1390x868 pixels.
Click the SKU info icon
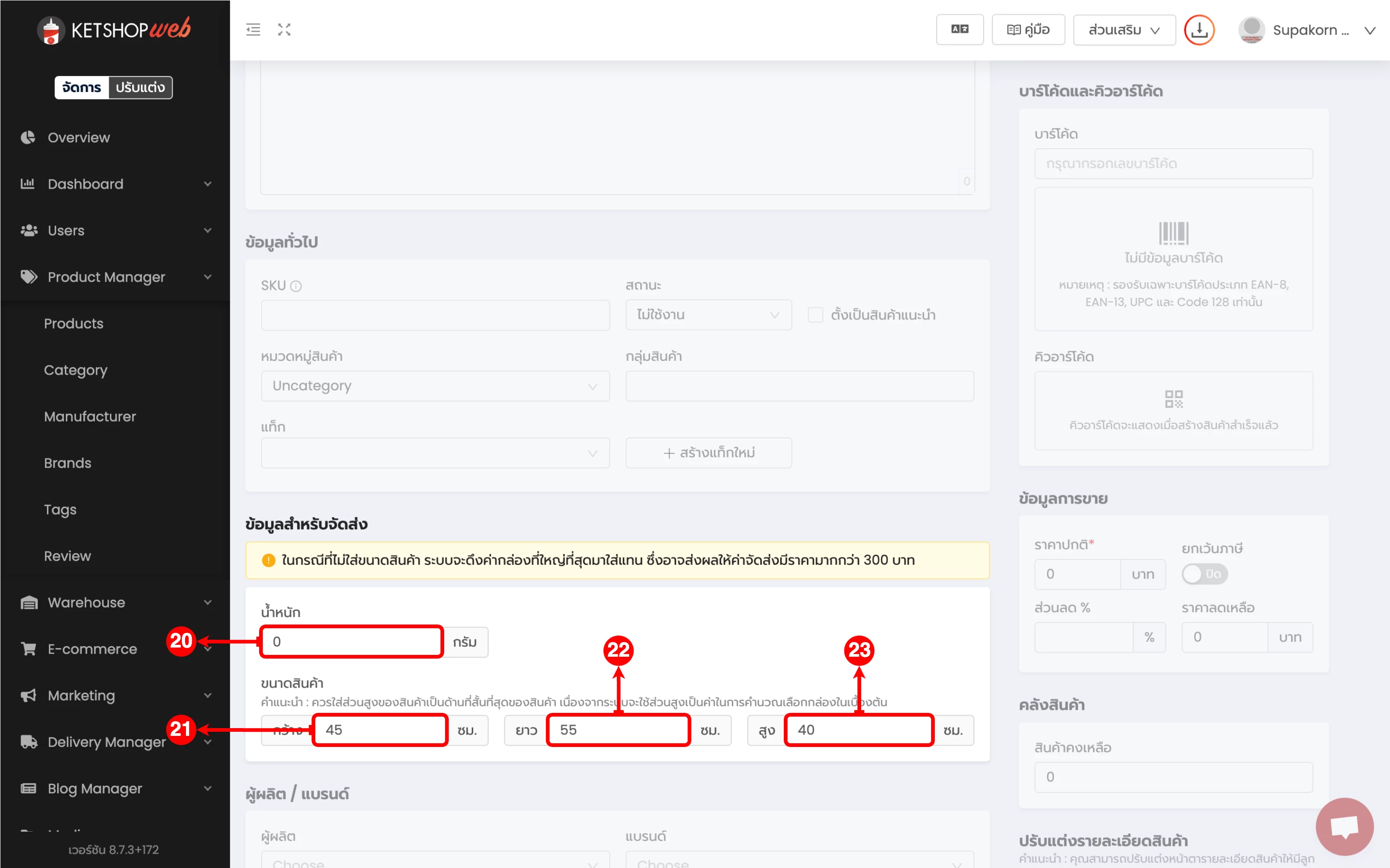[x=295, y=286]
